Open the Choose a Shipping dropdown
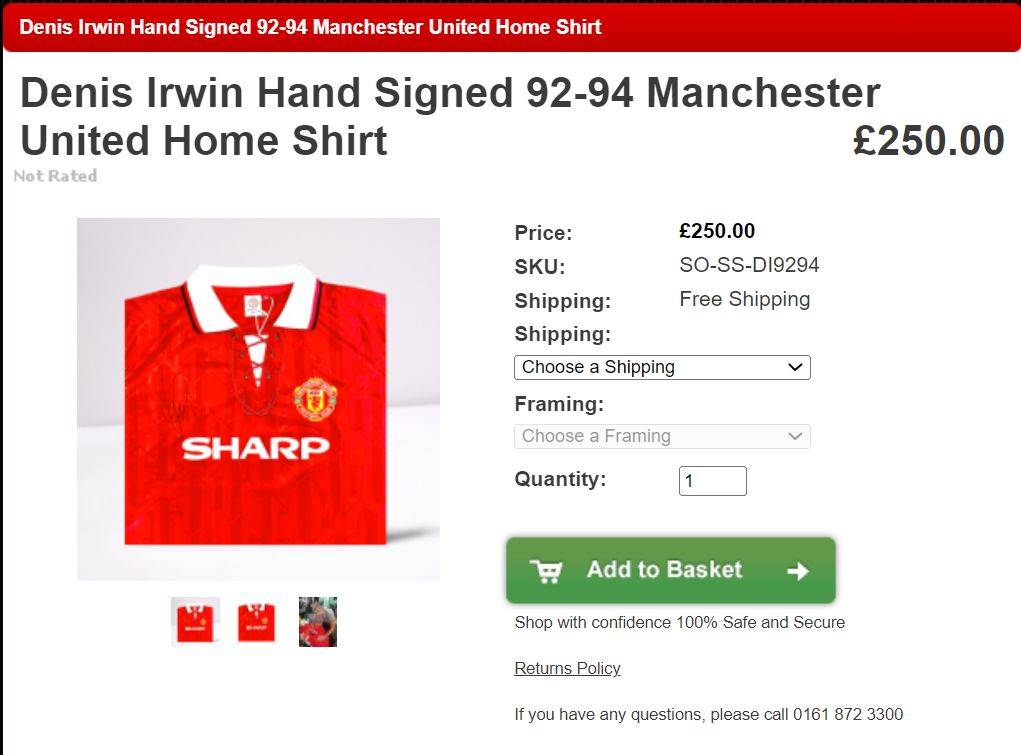 662,367
